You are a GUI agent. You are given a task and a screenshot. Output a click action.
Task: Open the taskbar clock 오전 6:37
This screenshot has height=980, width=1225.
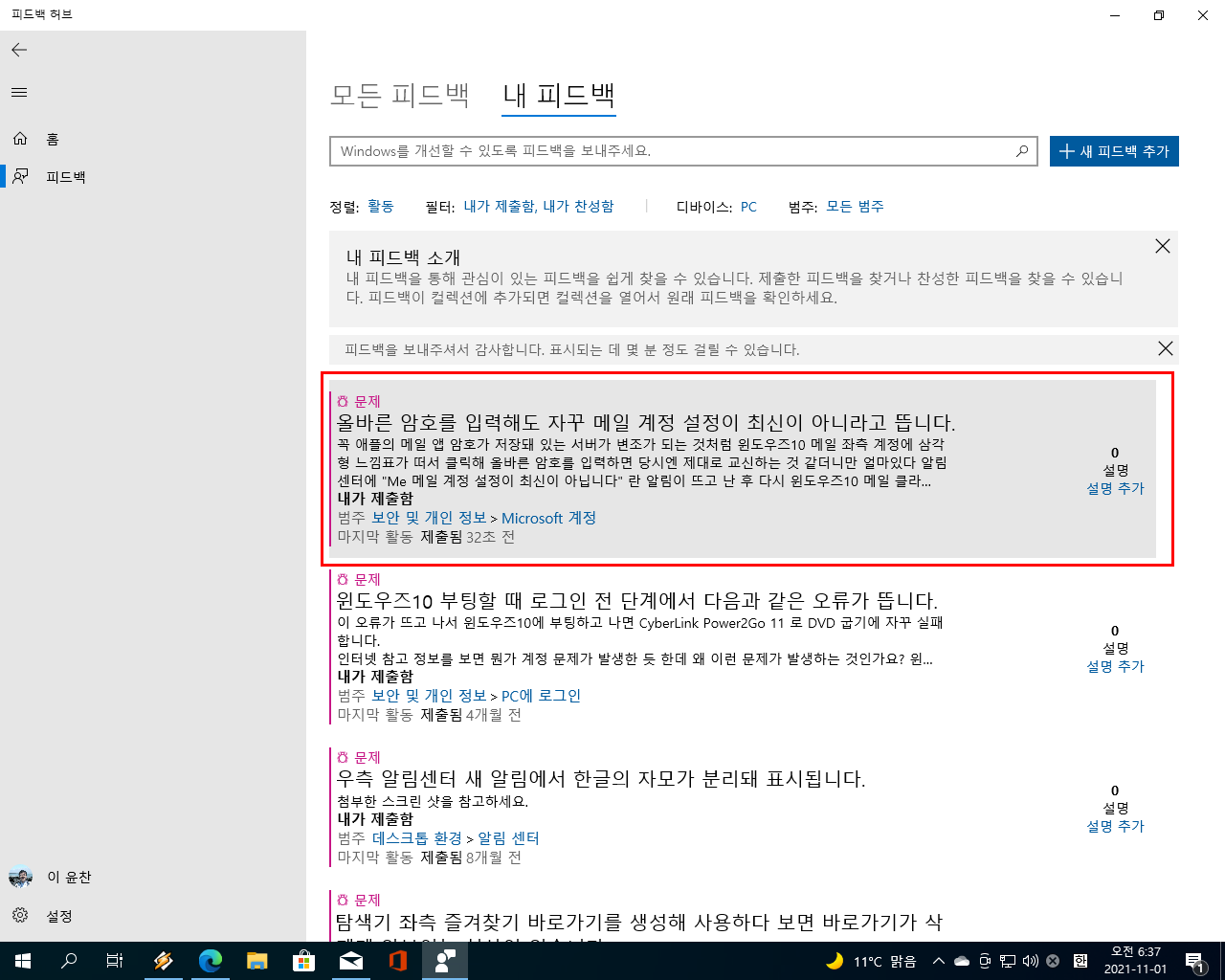point(1136,961)
